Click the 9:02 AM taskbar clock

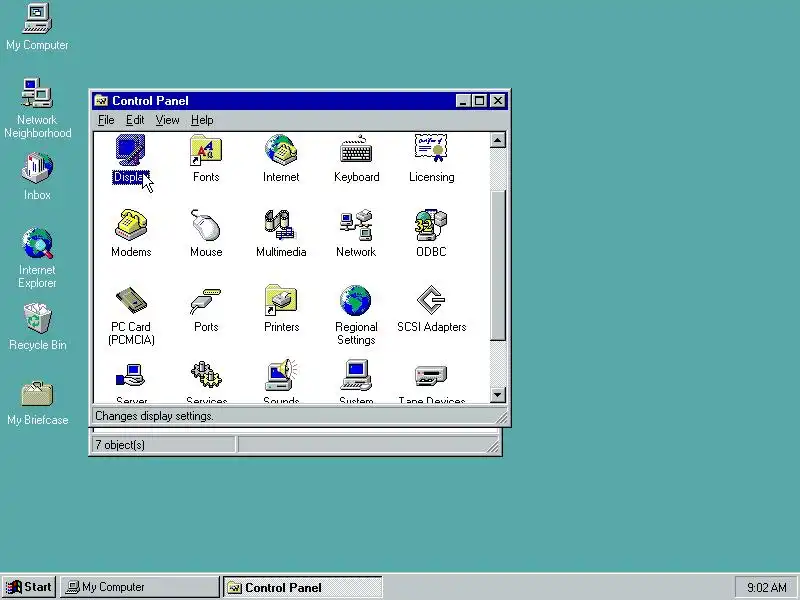click(766, 587)
